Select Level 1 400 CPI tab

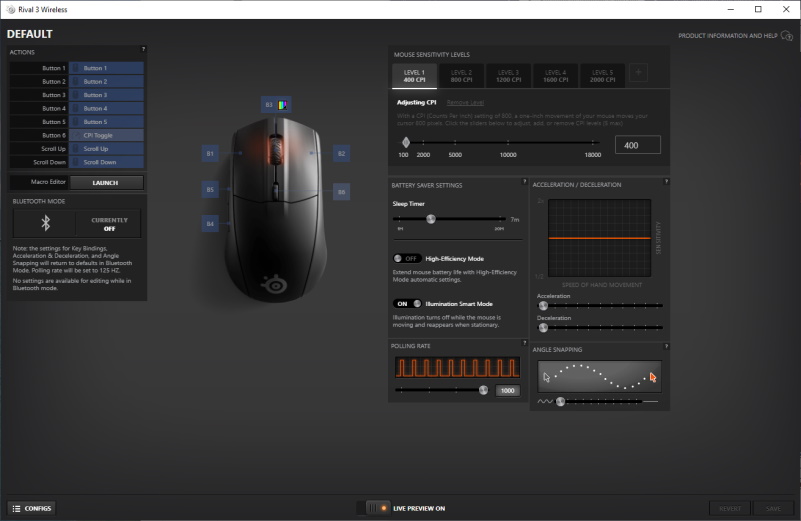point(414,76)
